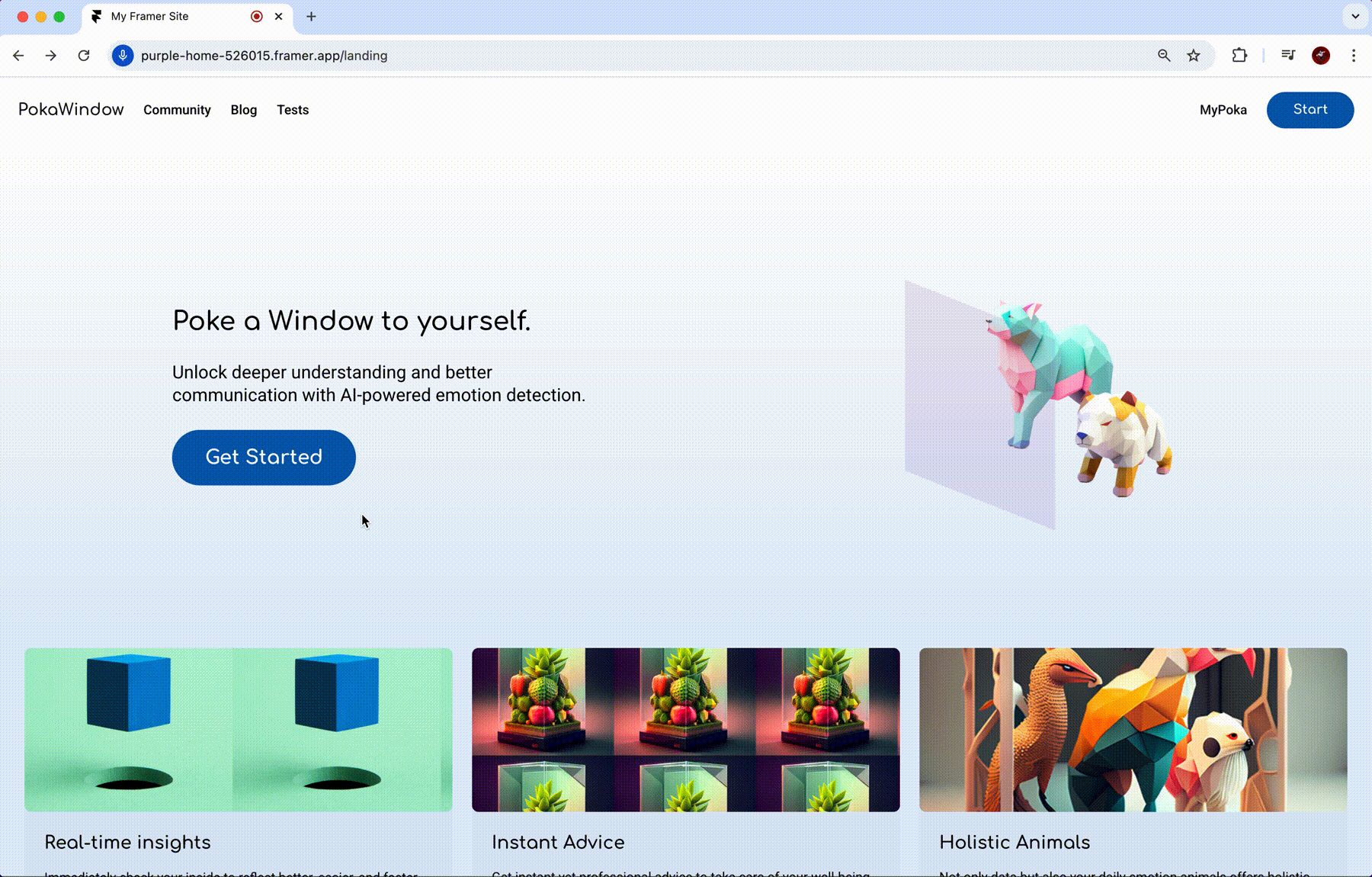Screen dimensions: 1372x877
Task: Bookmark this page with star icon
Action: (1194, 56)
